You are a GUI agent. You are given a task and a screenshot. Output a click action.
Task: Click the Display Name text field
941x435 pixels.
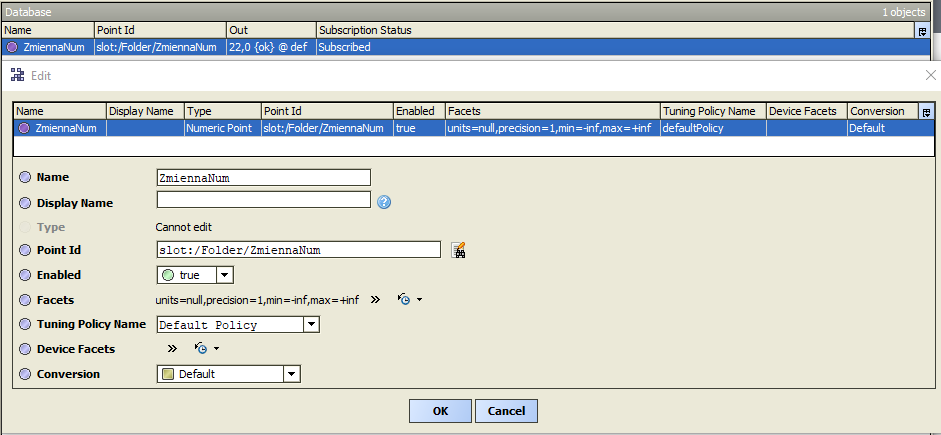[x=263, y=200]
